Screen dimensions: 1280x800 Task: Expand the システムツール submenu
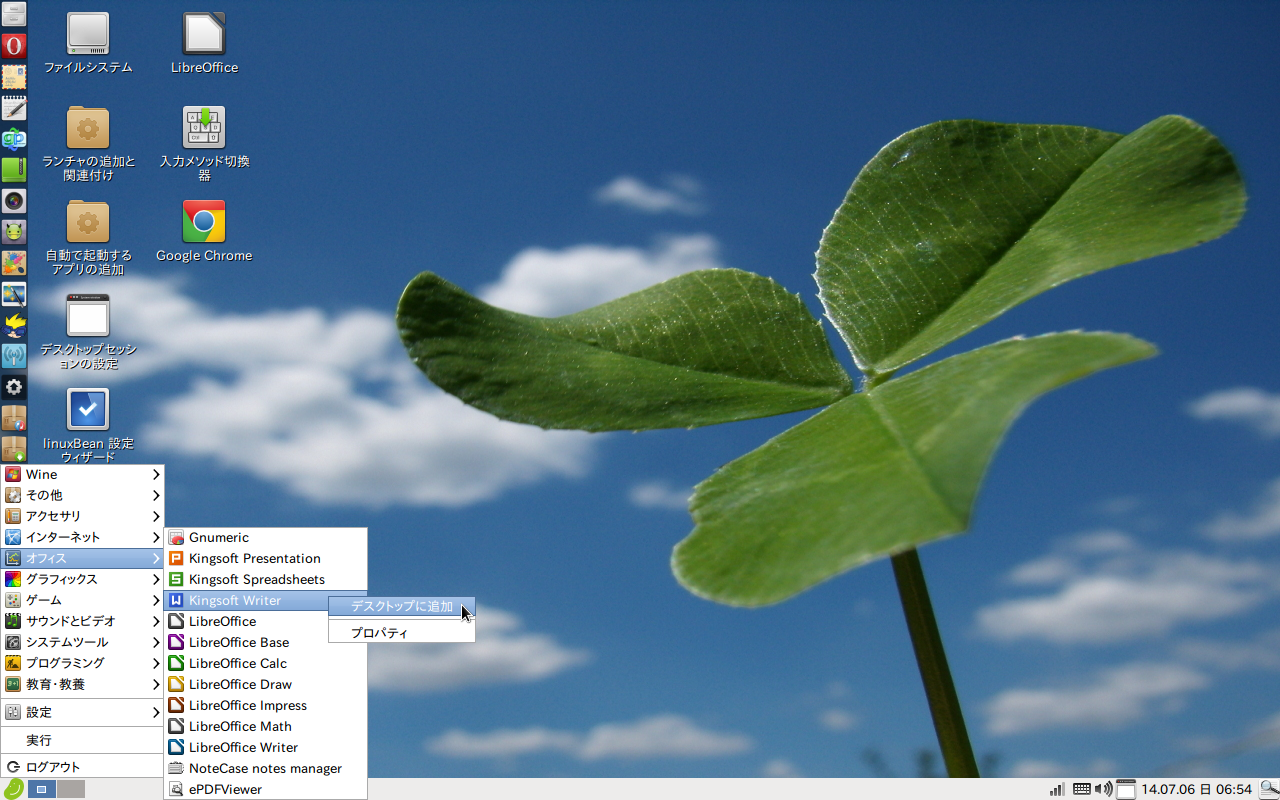pyautogui.click(x=82, y=642)
